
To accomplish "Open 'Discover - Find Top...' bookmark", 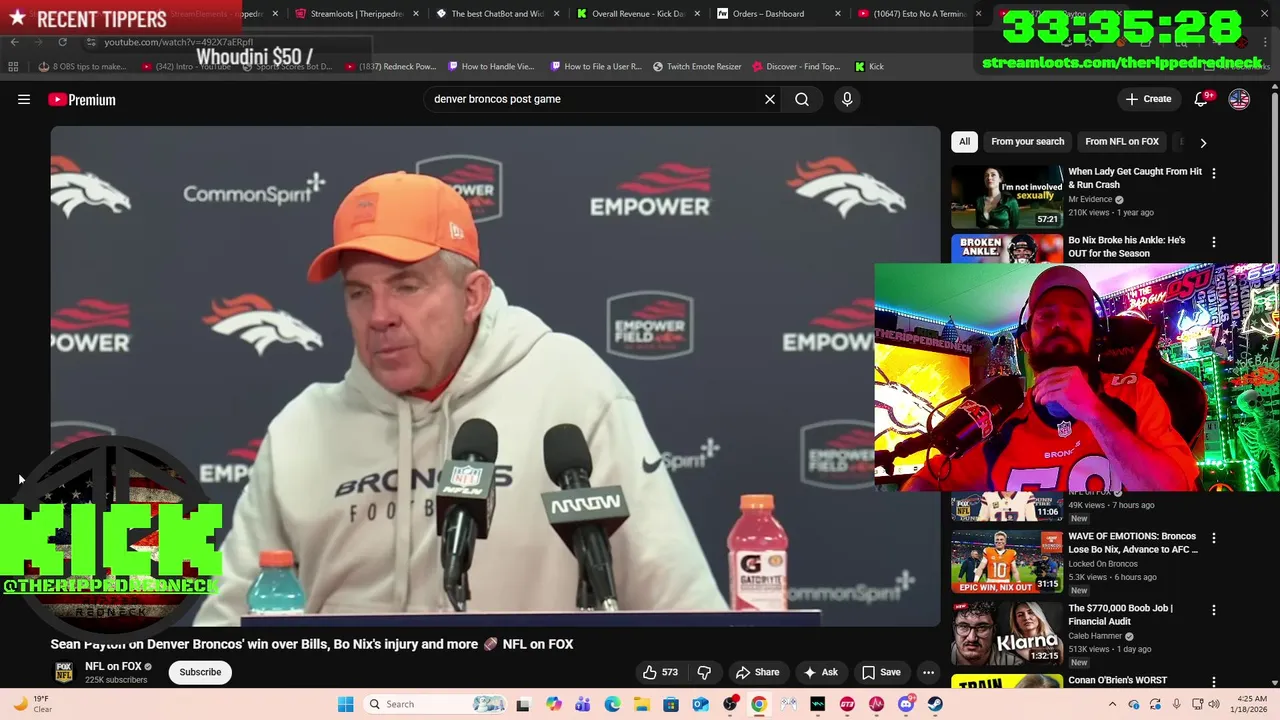I will [796, 66].
